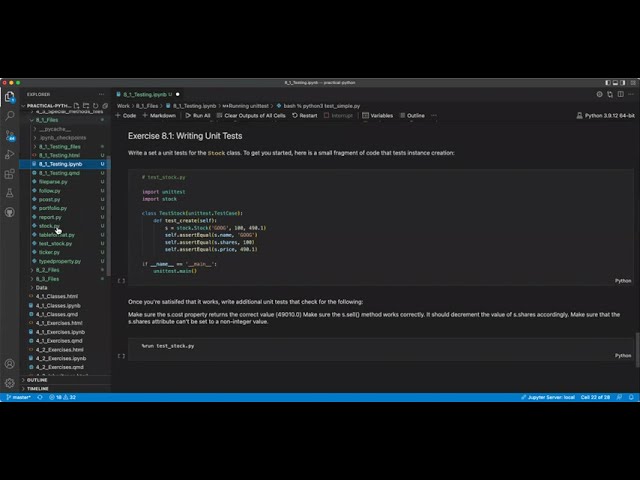Click the notifications bell in status bar

coord(631,397)
